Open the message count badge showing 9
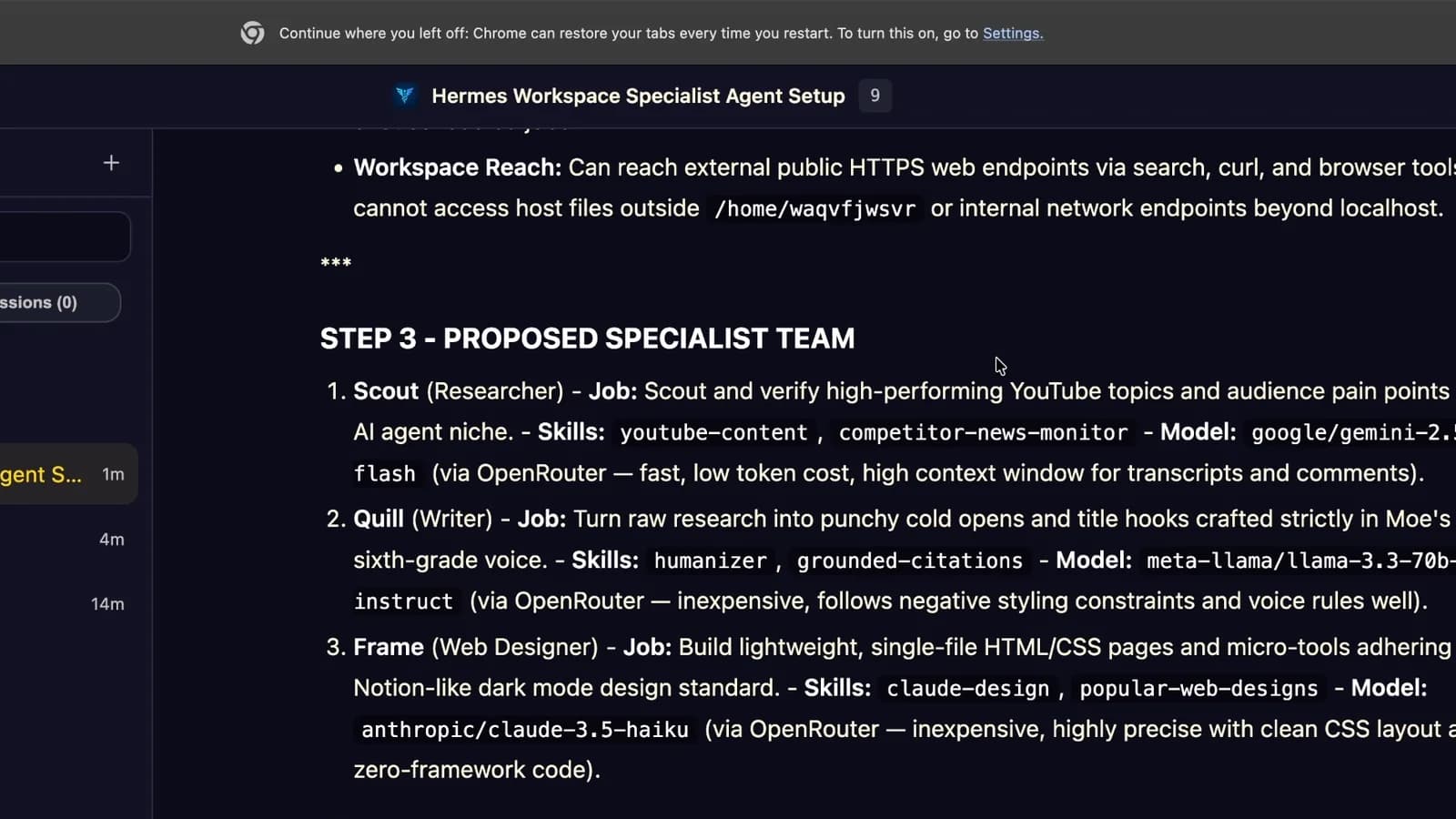Viewport: 1456px width, 819px height. 875,96
